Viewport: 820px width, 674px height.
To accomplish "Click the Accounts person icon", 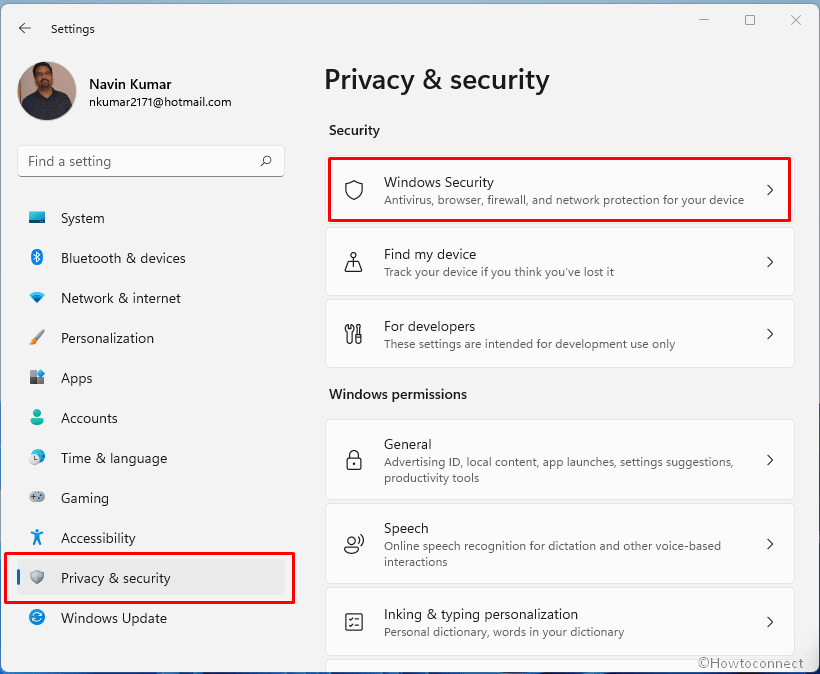I will point(37,417).
